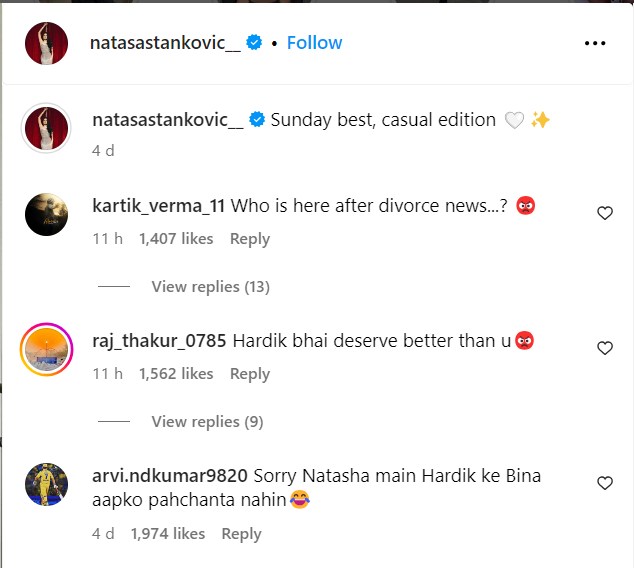Open the three-dot more options menu
The width and height of the screenshot is (634, 568).
[x=595, y=43]
